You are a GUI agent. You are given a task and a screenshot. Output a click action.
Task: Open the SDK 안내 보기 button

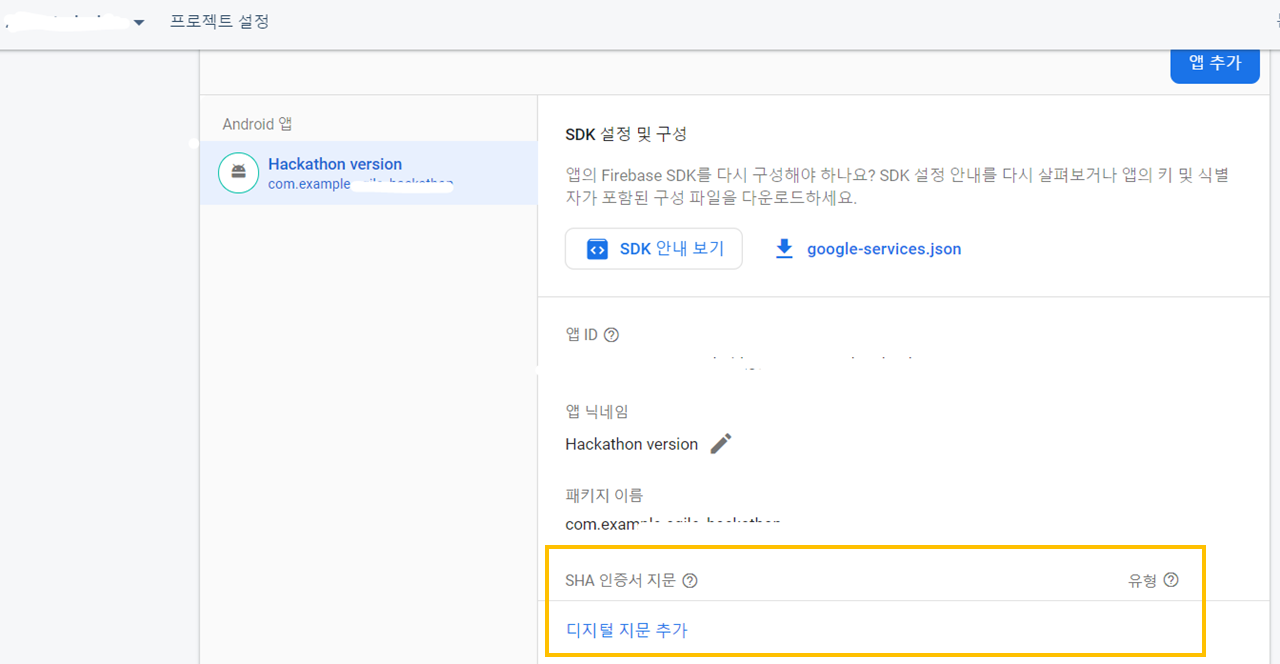(654, 249)
